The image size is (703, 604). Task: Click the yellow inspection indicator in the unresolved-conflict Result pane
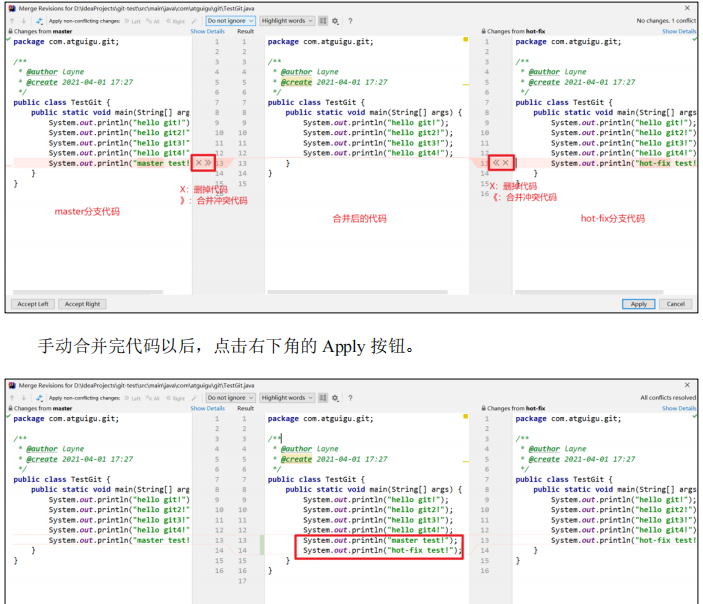click(465, 39)
